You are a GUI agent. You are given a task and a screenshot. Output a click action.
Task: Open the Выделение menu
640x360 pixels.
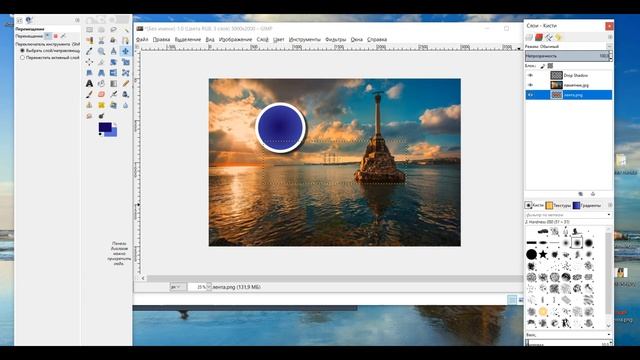pos(188,40)
